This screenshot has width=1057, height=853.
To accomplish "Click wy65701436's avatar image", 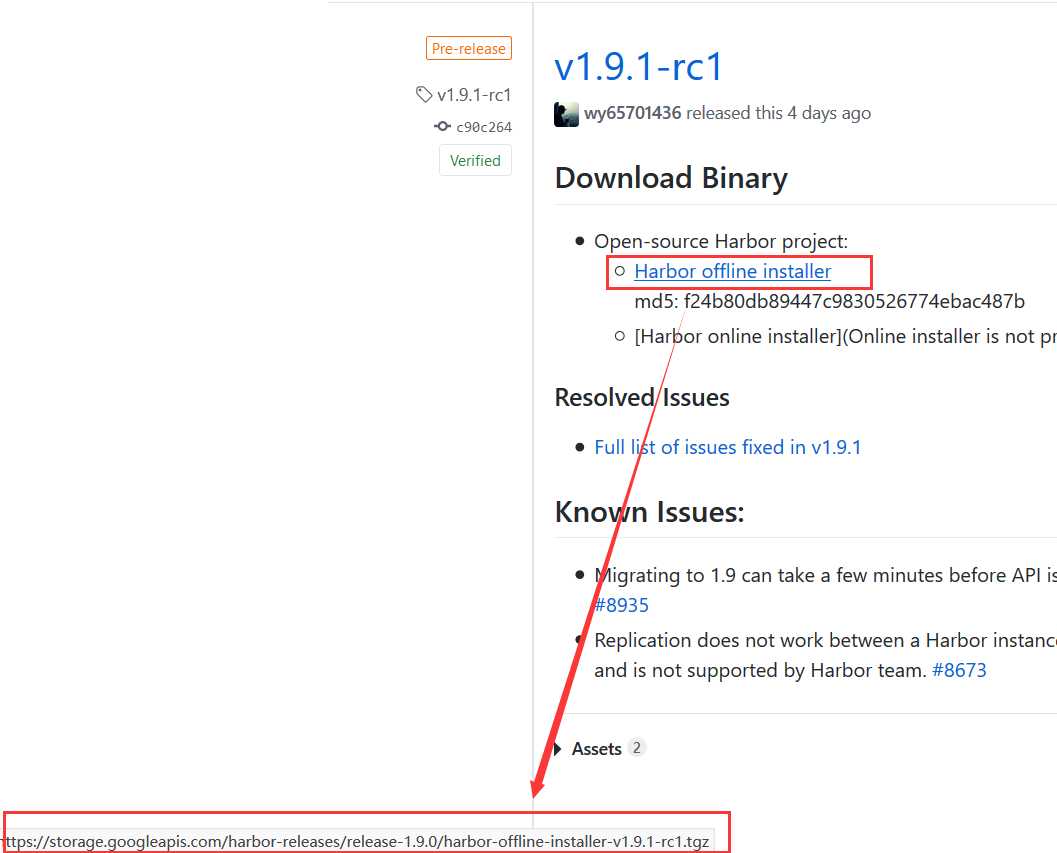I will [x=566, y=114].
